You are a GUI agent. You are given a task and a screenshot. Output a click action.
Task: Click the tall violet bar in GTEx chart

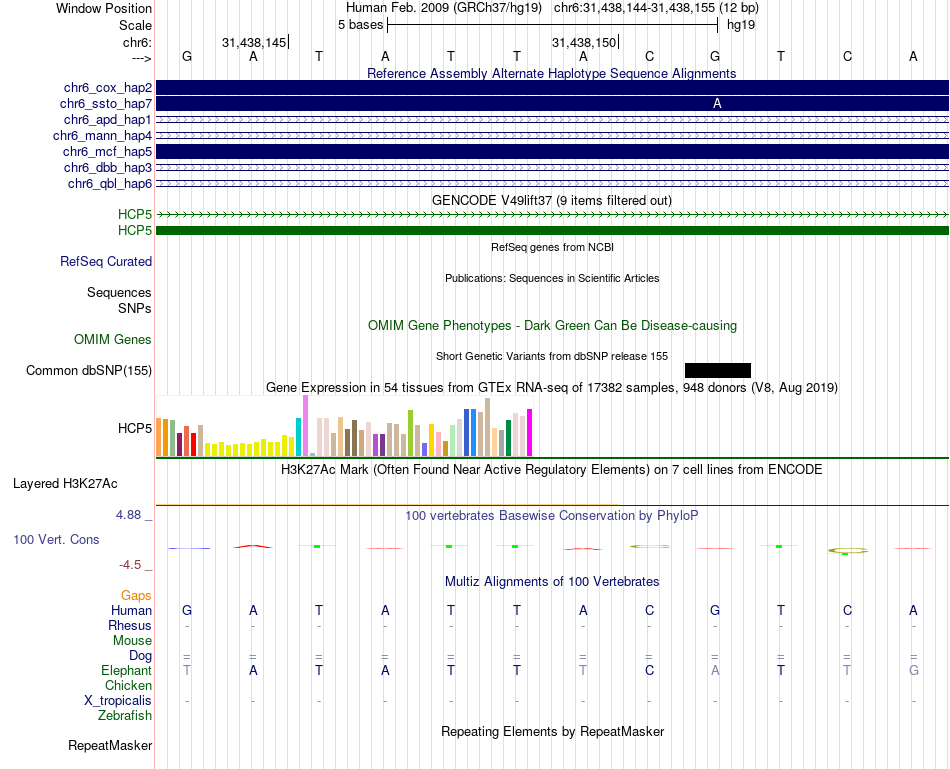[x=305, y=425]
